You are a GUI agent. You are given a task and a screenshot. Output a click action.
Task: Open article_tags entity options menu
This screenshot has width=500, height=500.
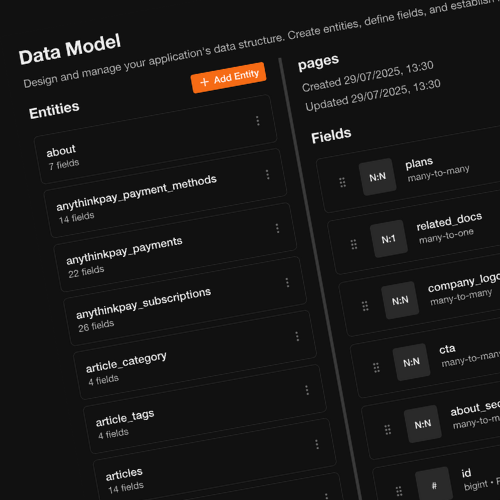pyautogui.click(x=307, y=390)
